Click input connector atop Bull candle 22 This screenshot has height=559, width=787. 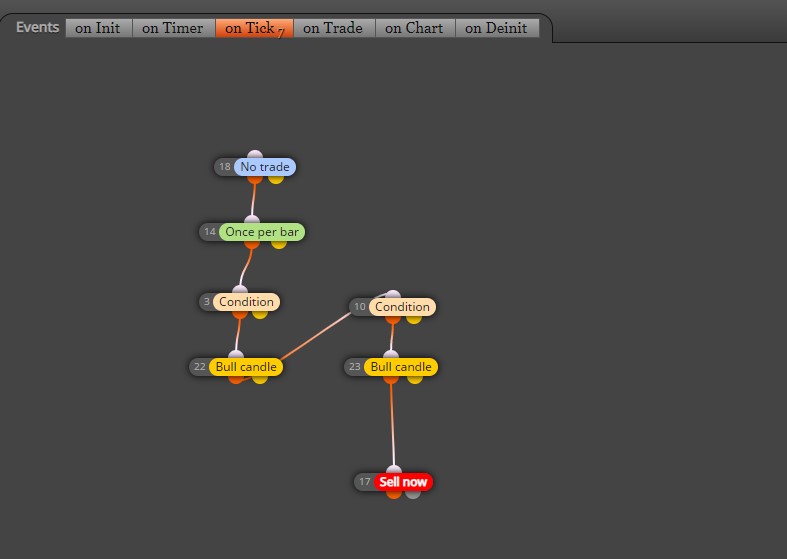tap(236, 354)
